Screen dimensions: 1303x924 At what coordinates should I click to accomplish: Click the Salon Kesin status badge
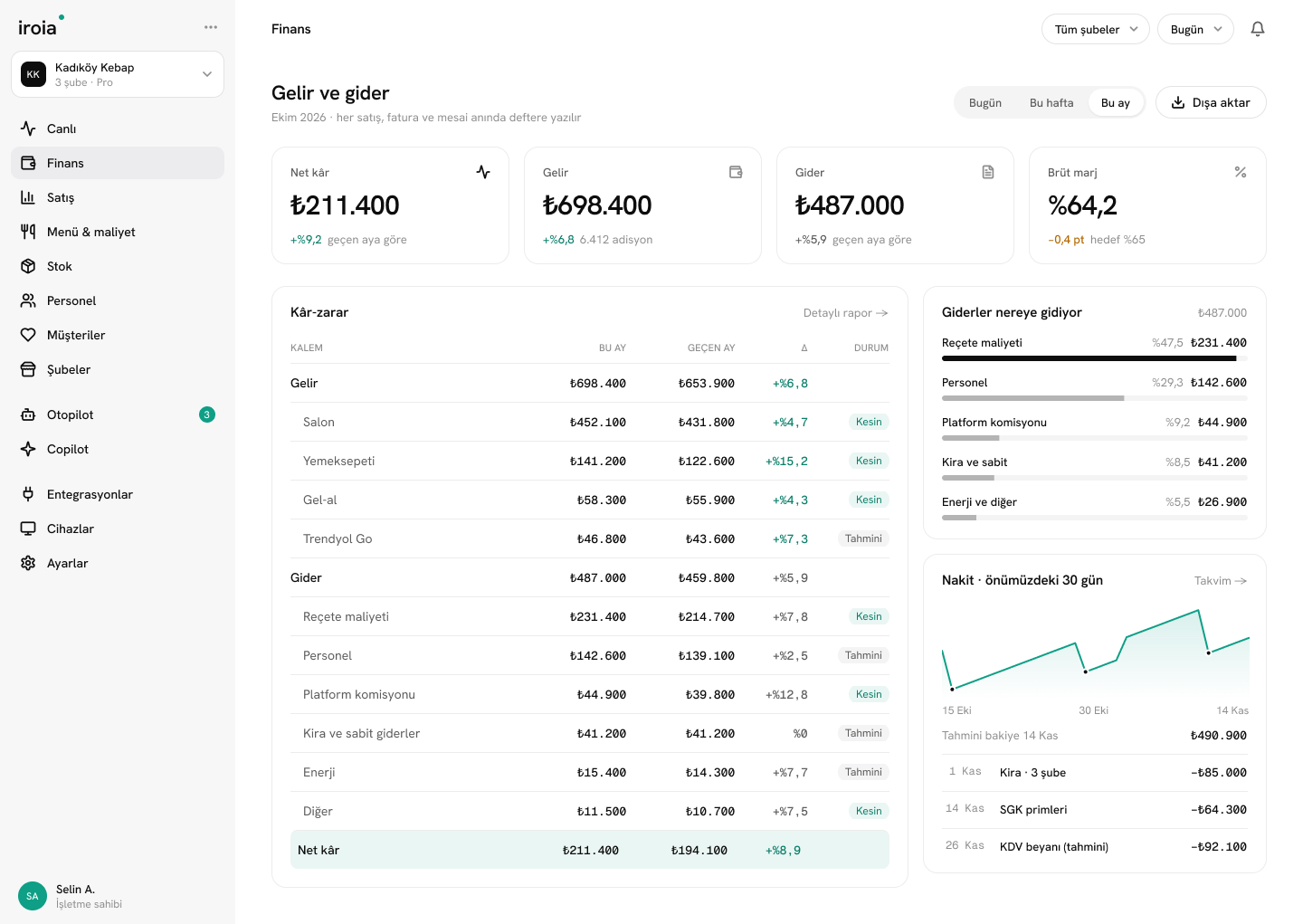coord(869,422)
